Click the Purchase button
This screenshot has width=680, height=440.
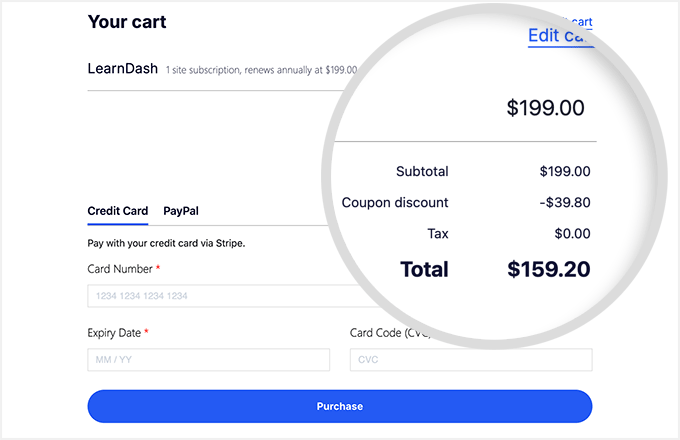[x=340, y=406]
